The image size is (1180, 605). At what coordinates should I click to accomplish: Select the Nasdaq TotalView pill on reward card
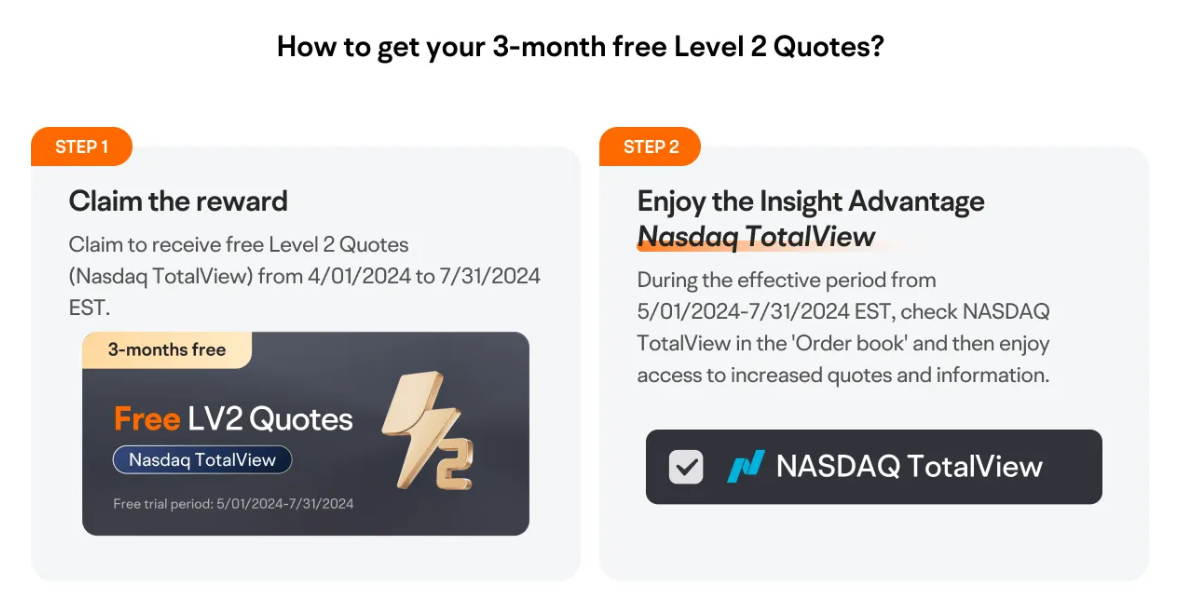(202, 460)
